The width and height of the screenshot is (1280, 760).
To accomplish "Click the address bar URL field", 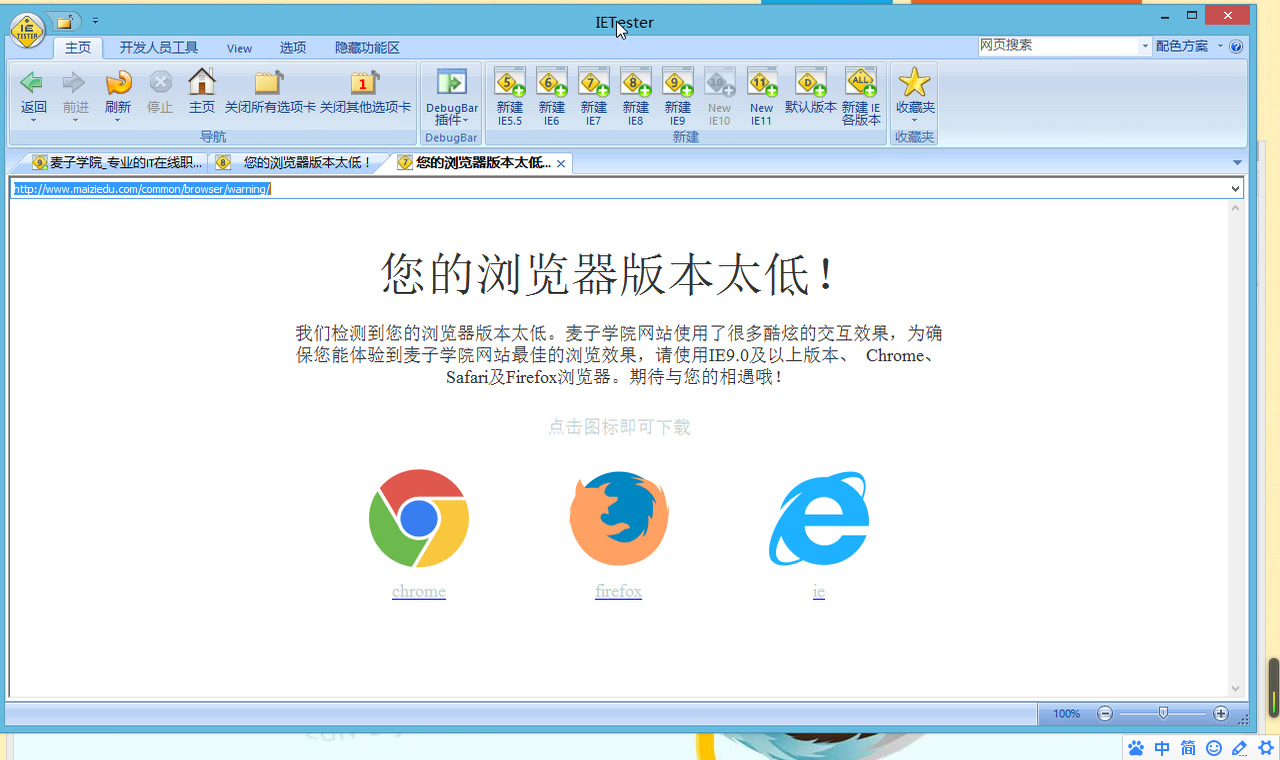I will pos(620,189).
